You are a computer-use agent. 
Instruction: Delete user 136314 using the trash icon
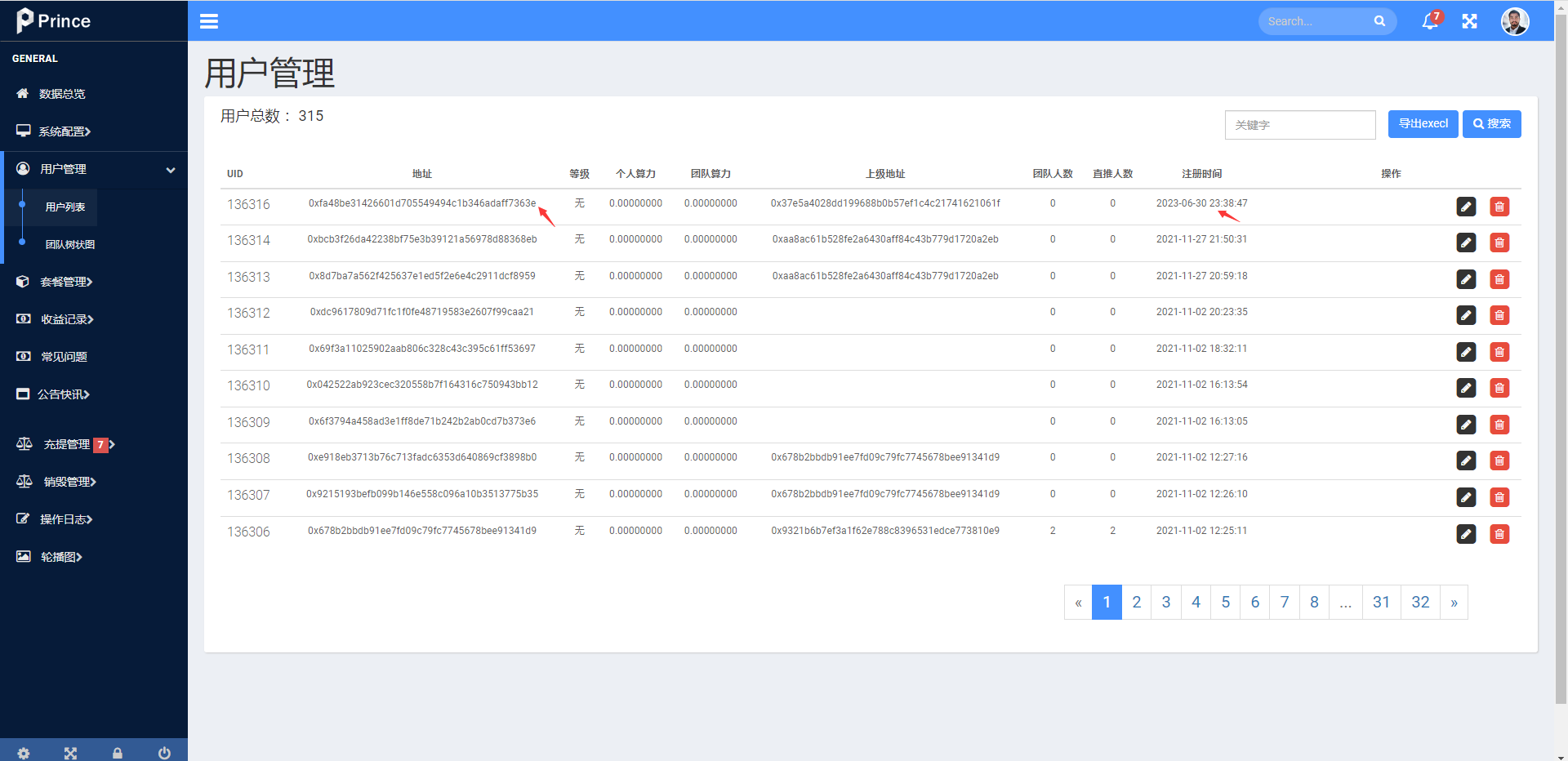tap(1499, 243)
